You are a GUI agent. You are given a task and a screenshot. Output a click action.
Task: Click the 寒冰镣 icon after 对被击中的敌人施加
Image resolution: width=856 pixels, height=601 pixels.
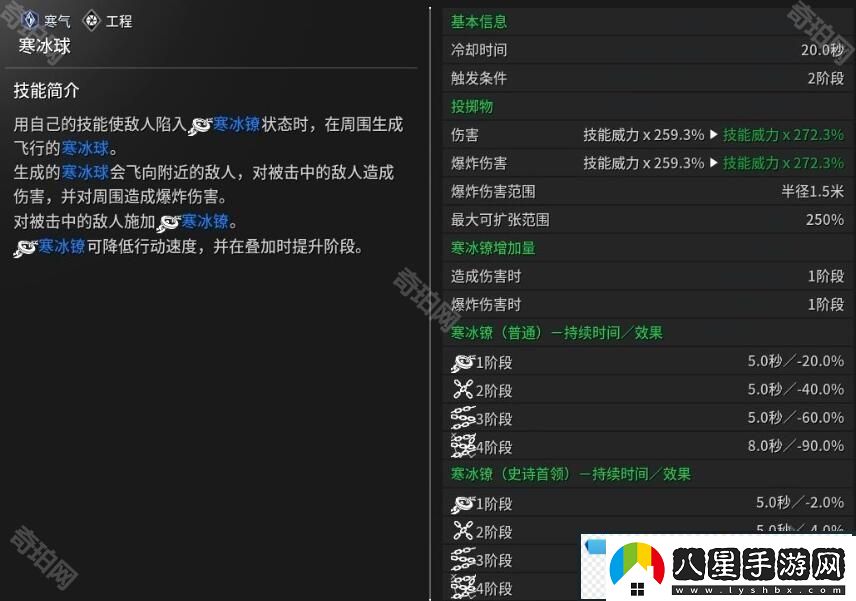pyautogui.click(x=168, y=223)
